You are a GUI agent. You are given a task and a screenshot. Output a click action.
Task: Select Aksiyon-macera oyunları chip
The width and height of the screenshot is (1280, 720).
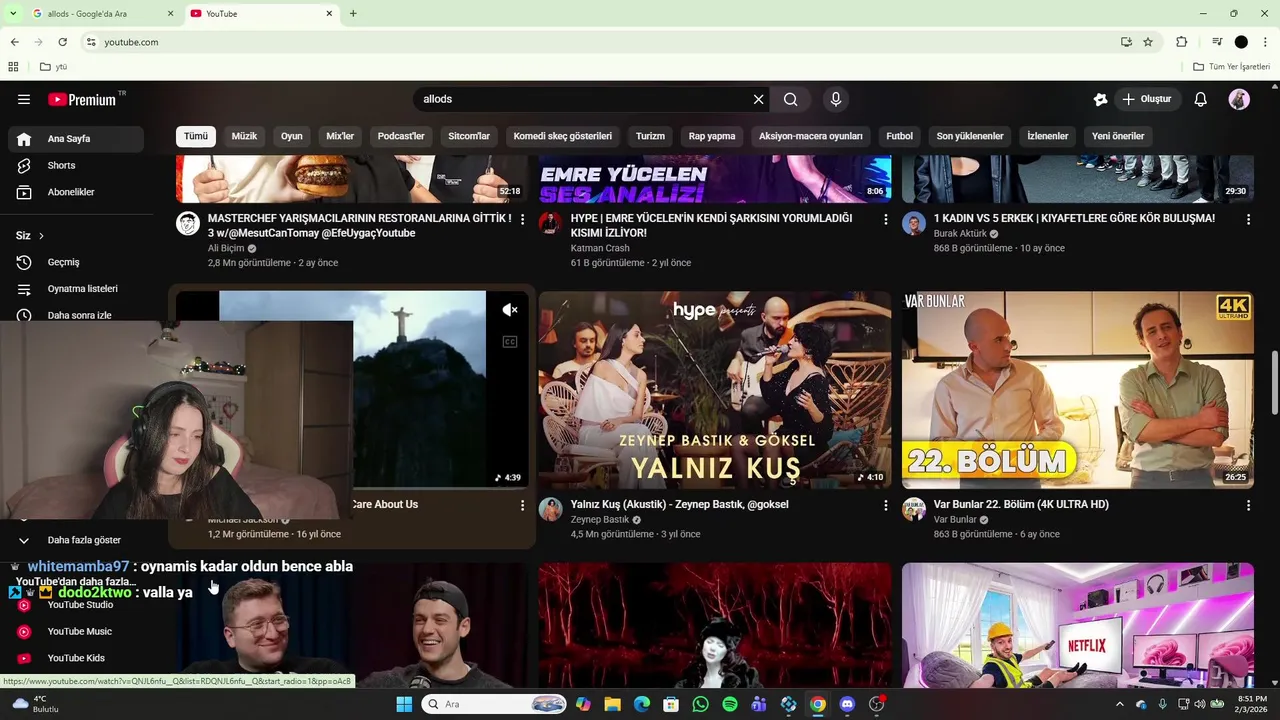point(810,136)
